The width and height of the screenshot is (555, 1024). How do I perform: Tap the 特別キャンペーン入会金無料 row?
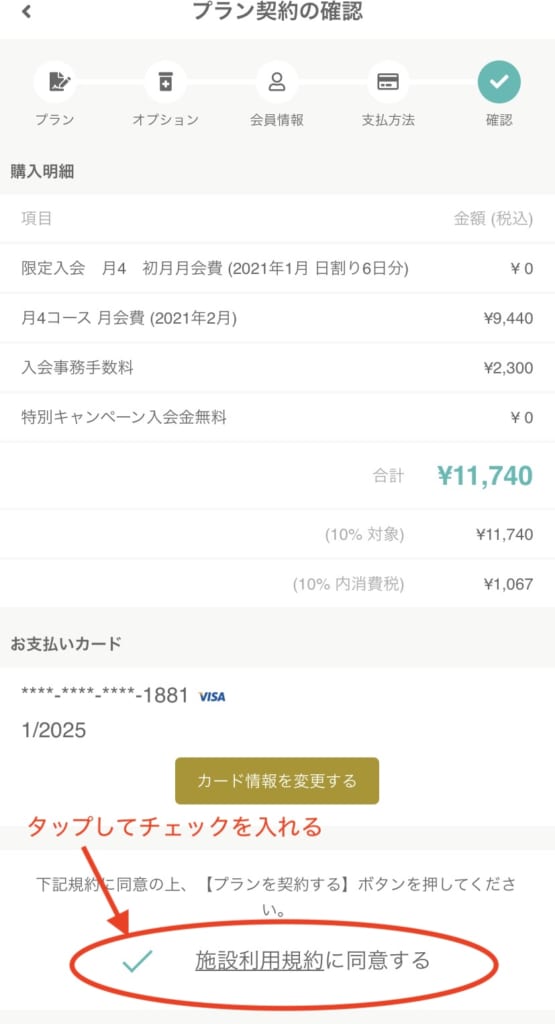(277, 417)
